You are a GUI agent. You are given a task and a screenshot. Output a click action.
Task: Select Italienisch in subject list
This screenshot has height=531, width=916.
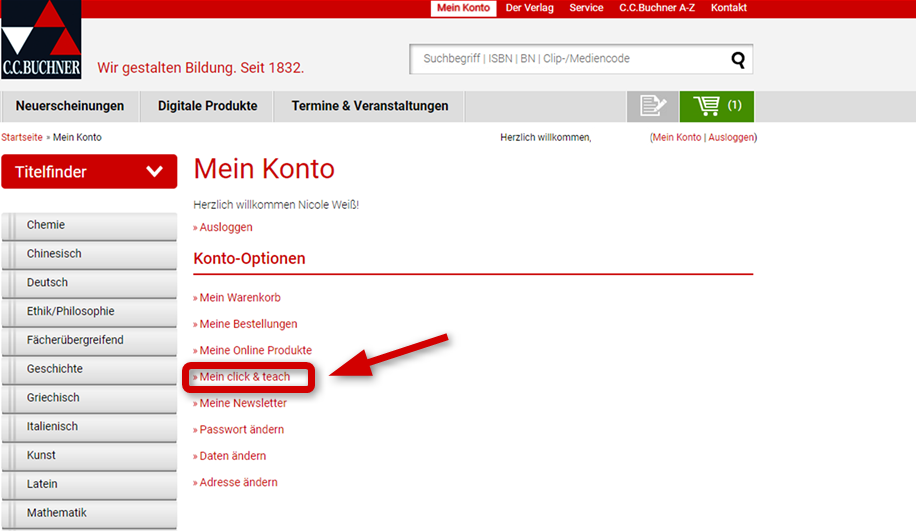pyautogui.click(x=89, y=426)
